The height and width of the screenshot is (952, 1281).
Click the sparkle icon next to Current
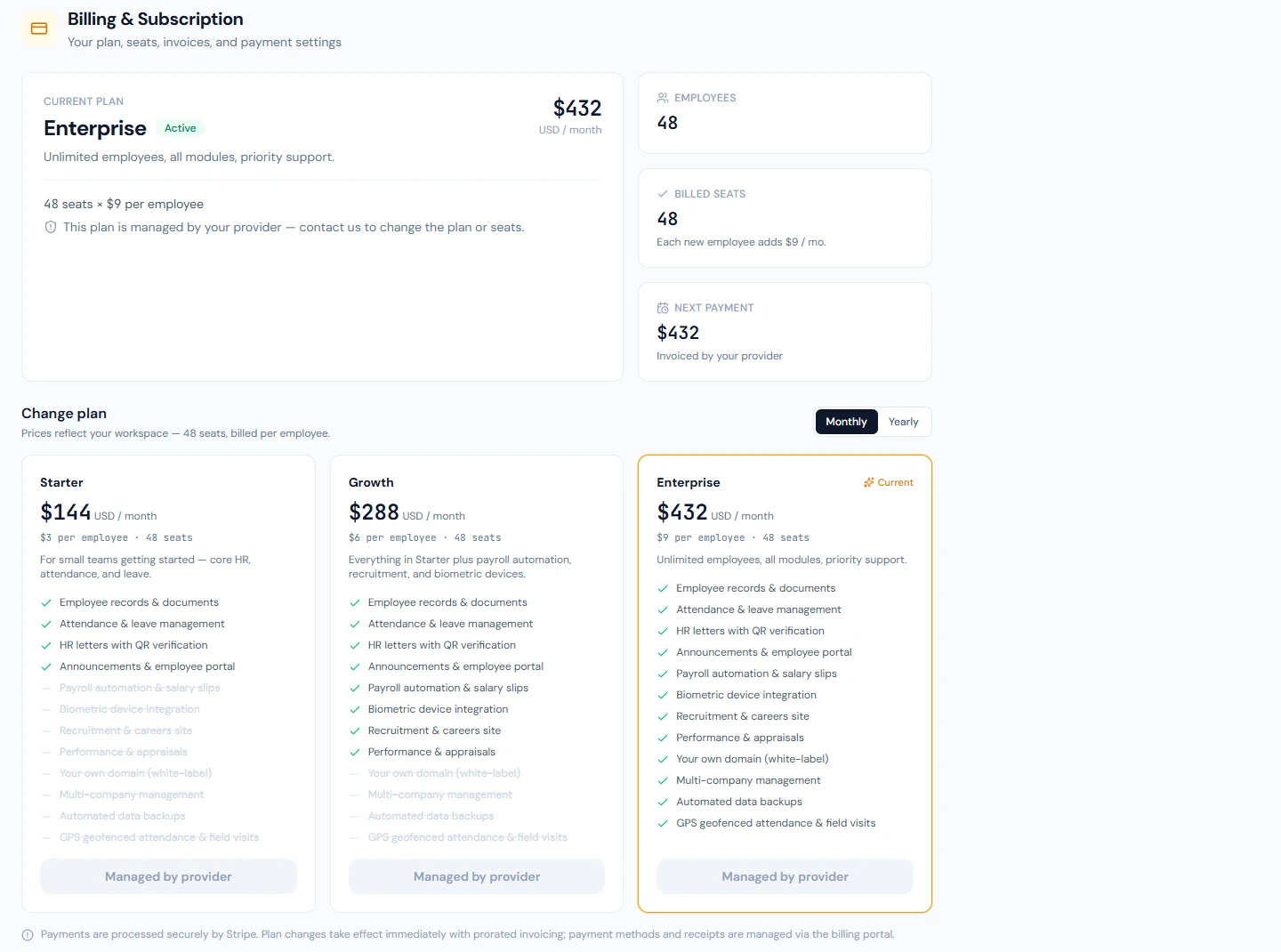click(869, 482)
